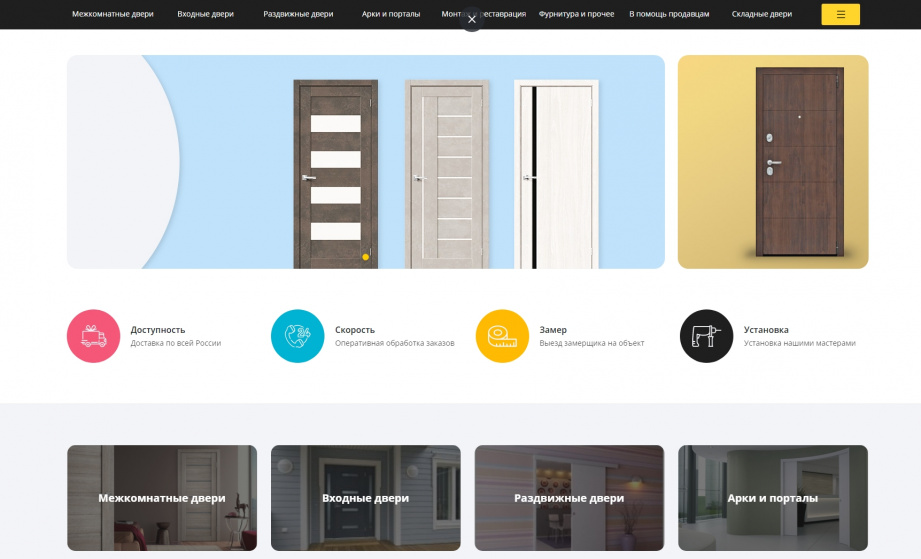Click text Выезд замерщика на объект

pyautogui.click(x=591, y=343)
